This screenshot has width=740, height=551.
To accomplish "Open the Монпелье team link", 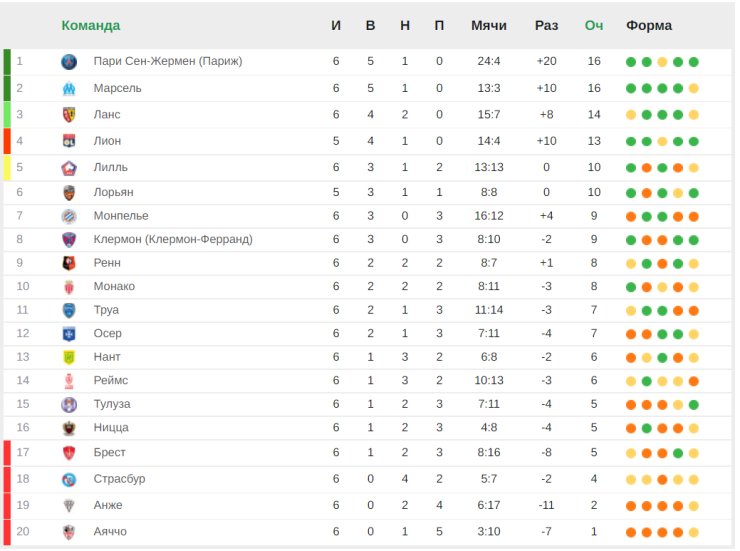I will point(121,216).
